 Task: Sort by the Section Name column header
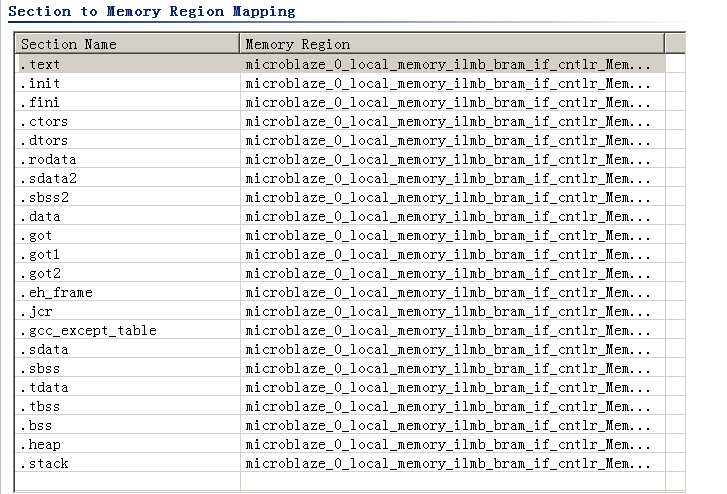tap(128, 44)
